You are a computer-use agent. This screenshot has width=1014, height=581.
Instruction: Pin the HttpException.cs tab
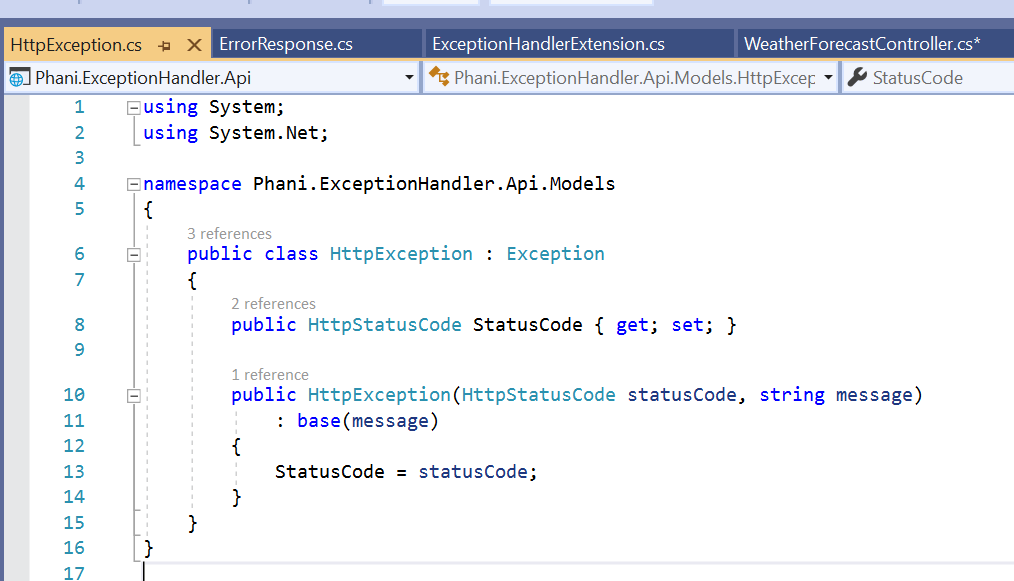(165, 45)
